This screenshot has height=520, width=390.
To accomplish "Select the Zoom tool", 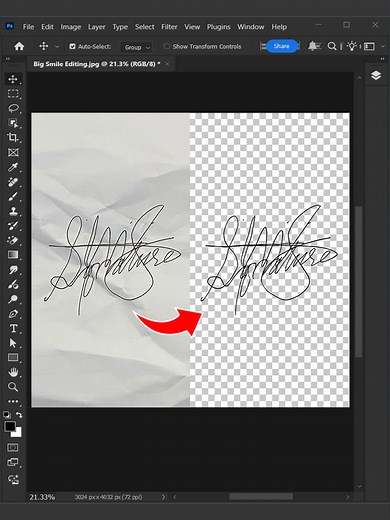I will click(13, 387).
